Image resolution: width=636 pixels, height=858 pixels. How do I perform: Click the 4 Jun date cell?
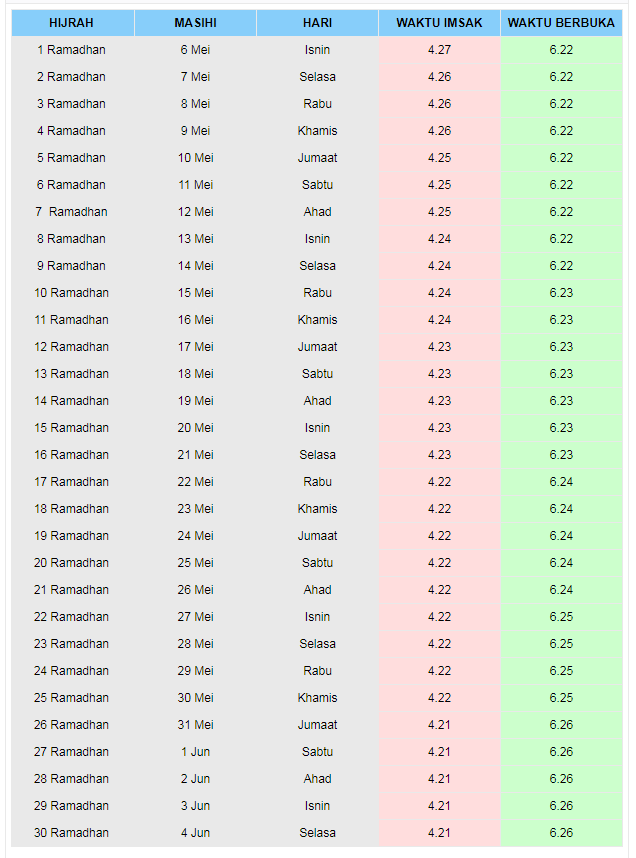point(195,833)
